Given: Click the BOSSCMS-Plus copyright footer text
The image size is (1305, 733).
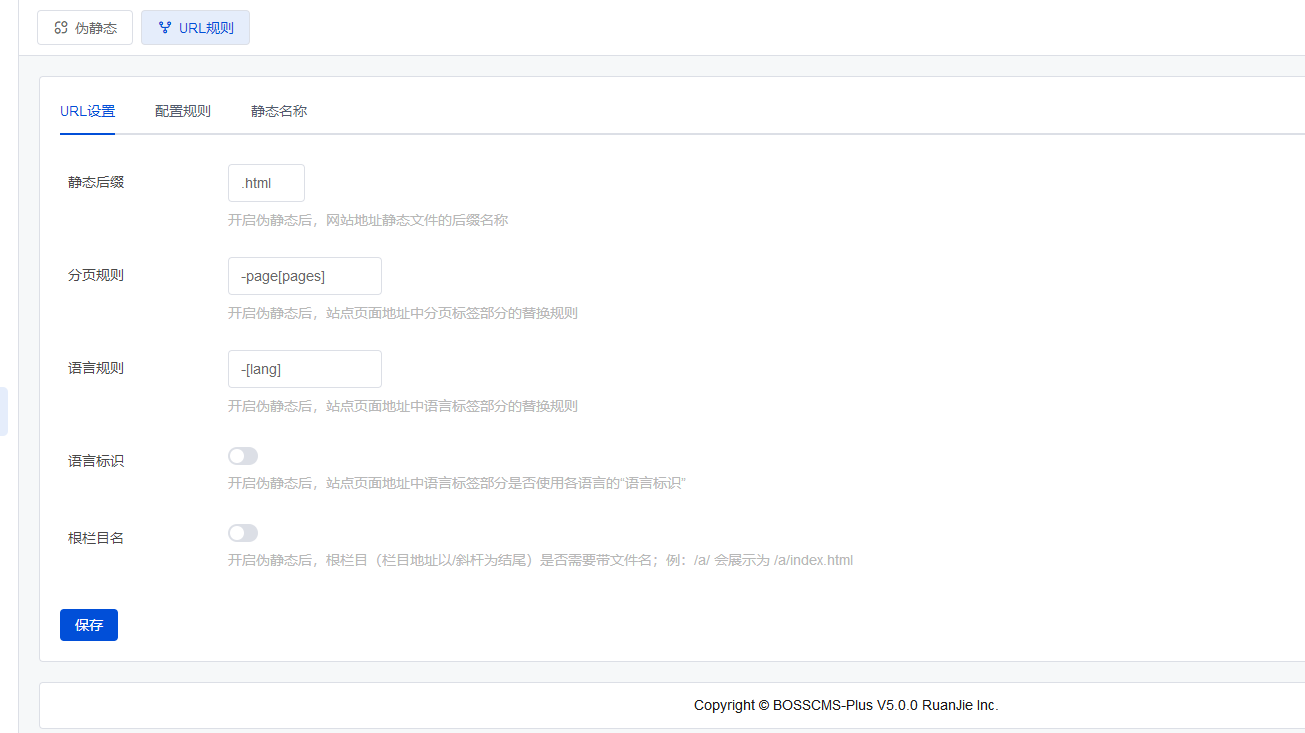Looking at the screenshot, I should (x=845, y=705).
